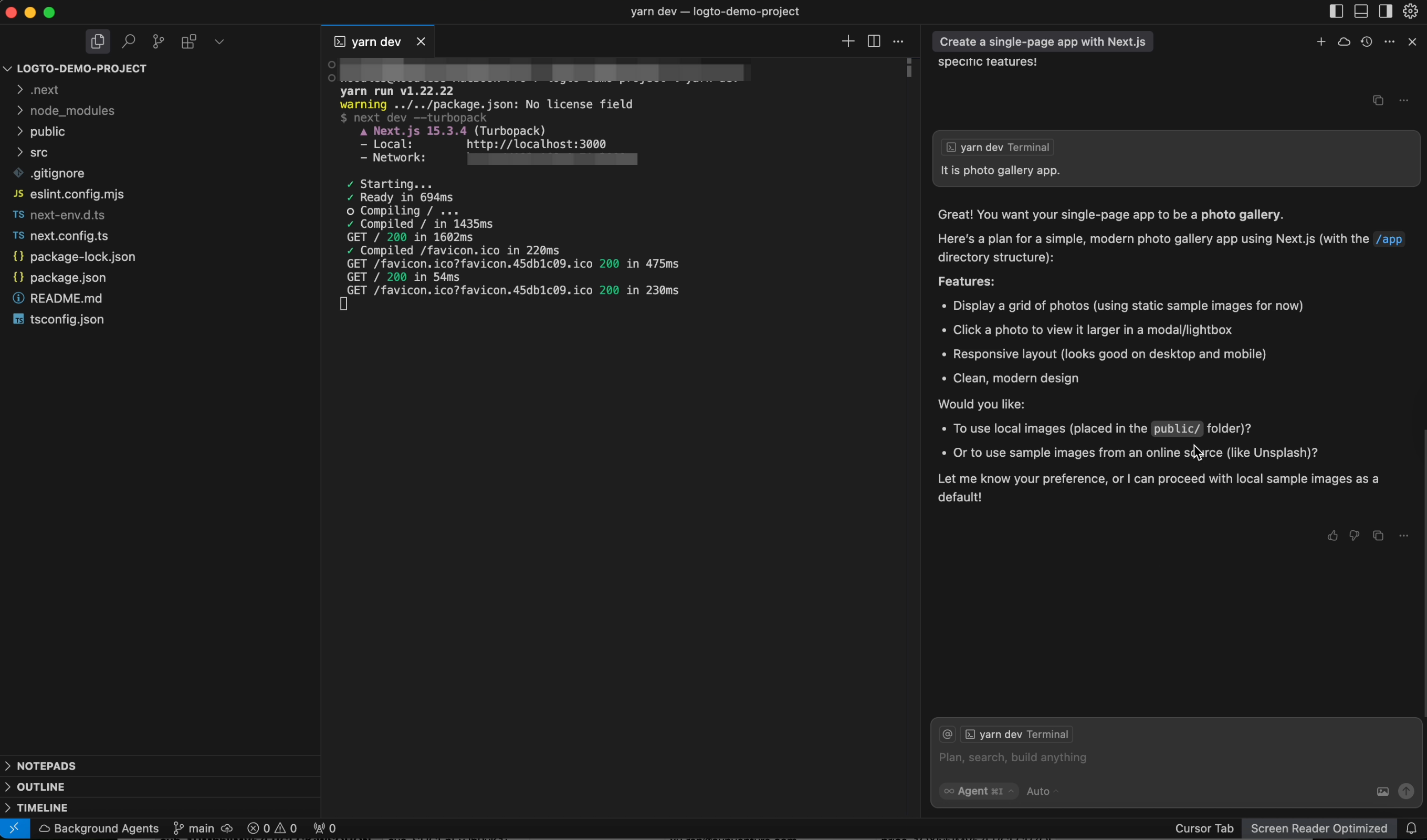
Task: Expand the TIMELINE section
Action: 160,808
